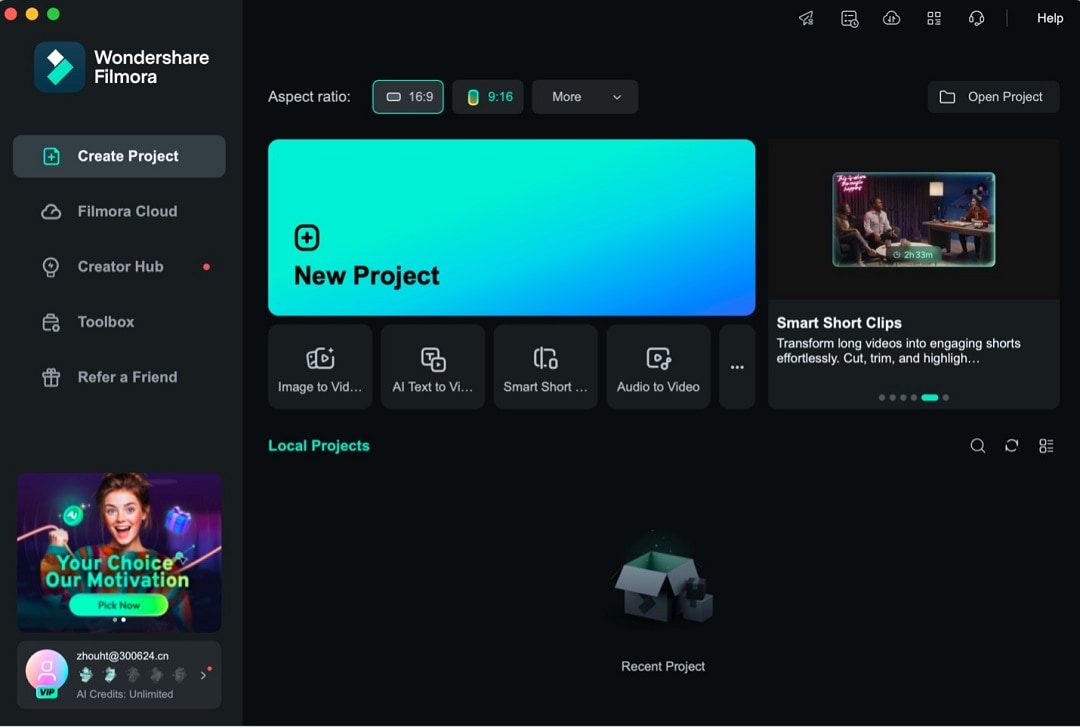
Task: Click the task list icon in top bar
Action: (849, 18)
